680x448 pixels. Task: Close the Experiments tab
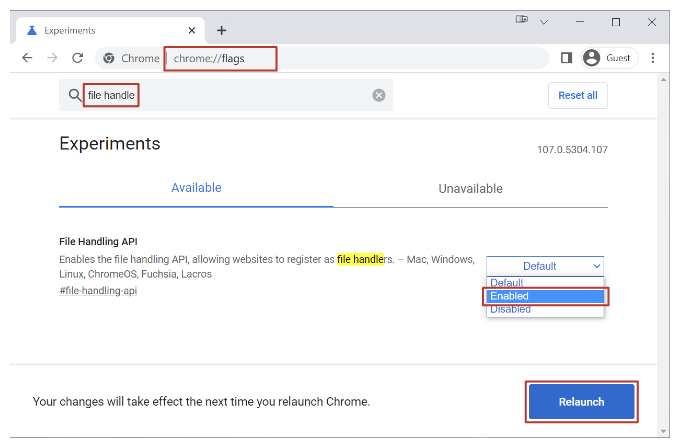click(x=192, y=30)
